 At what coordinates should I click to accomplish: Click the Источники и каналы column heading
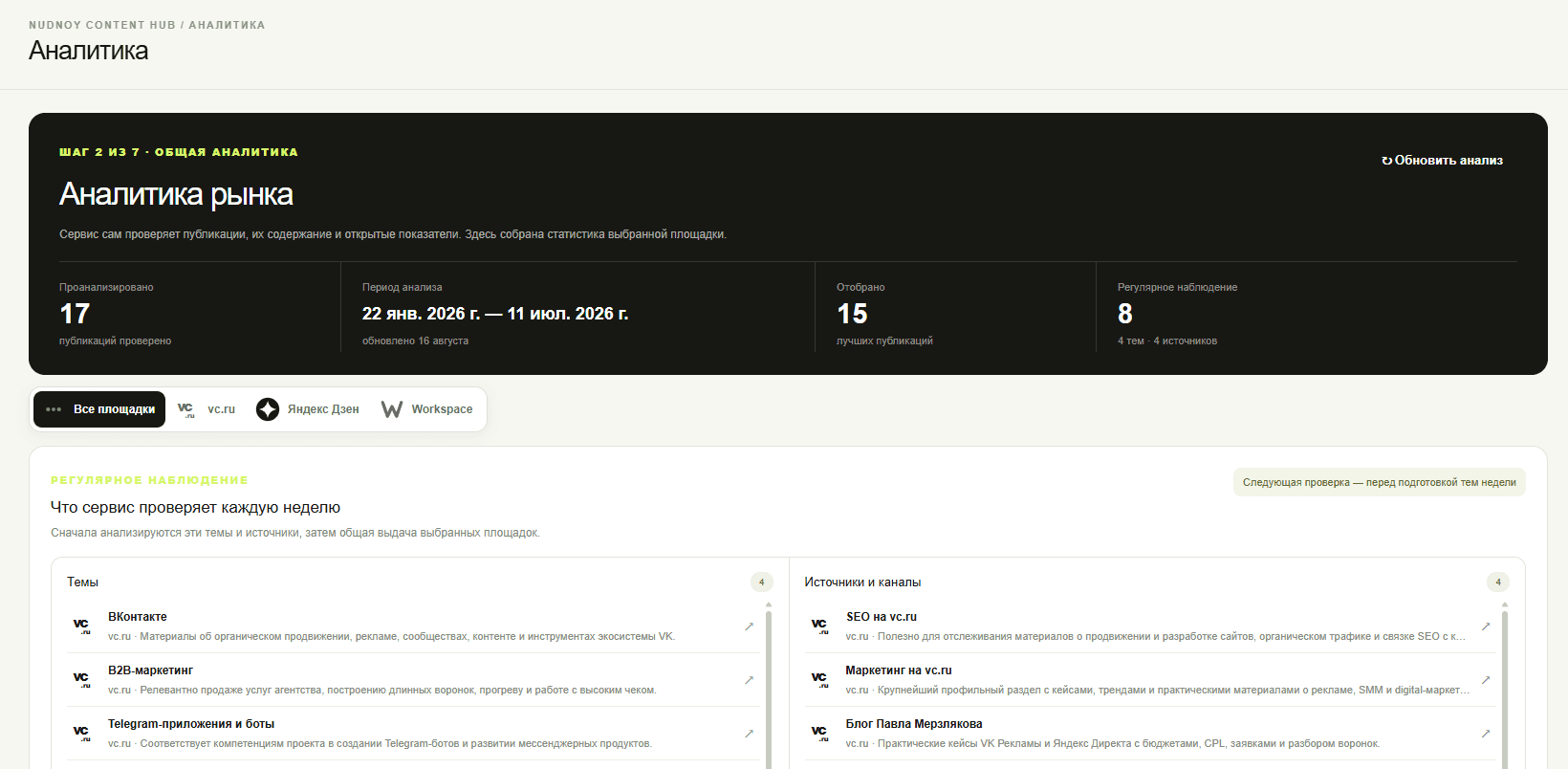point(862,582)
